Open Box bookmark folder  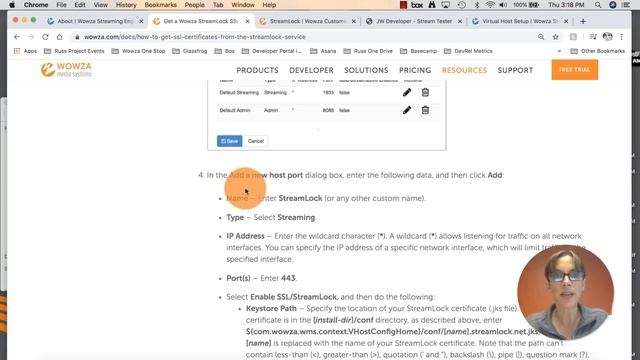pyautogui.click(x=224, y=51)
